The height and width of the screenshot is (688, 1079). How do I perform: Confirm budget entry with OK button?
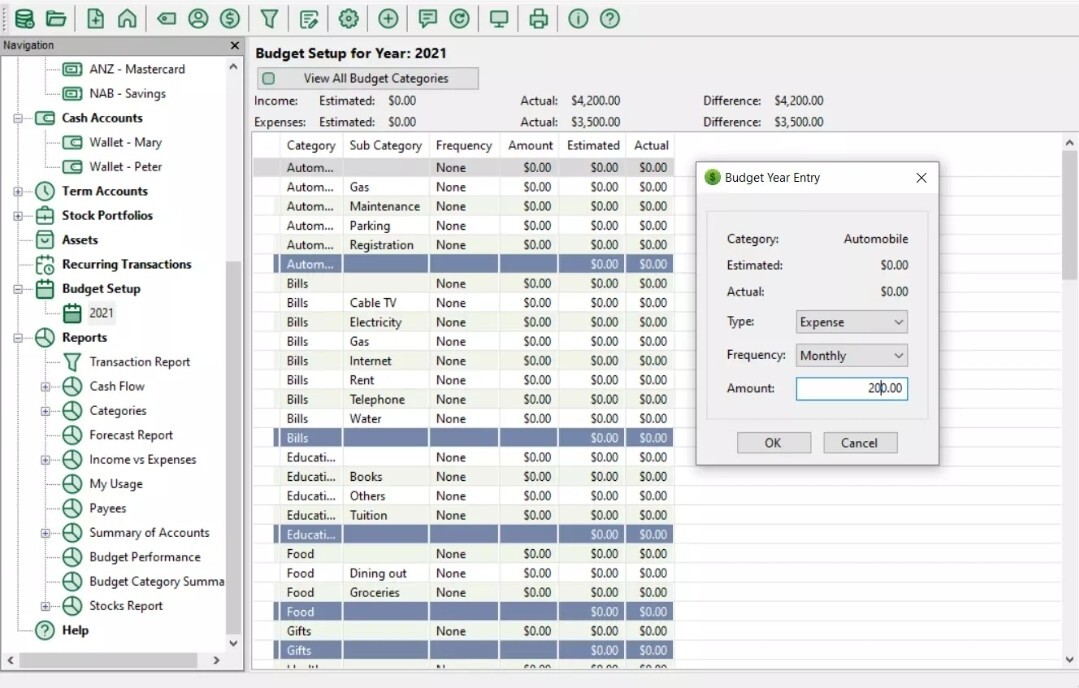click(x=773, y=443)
